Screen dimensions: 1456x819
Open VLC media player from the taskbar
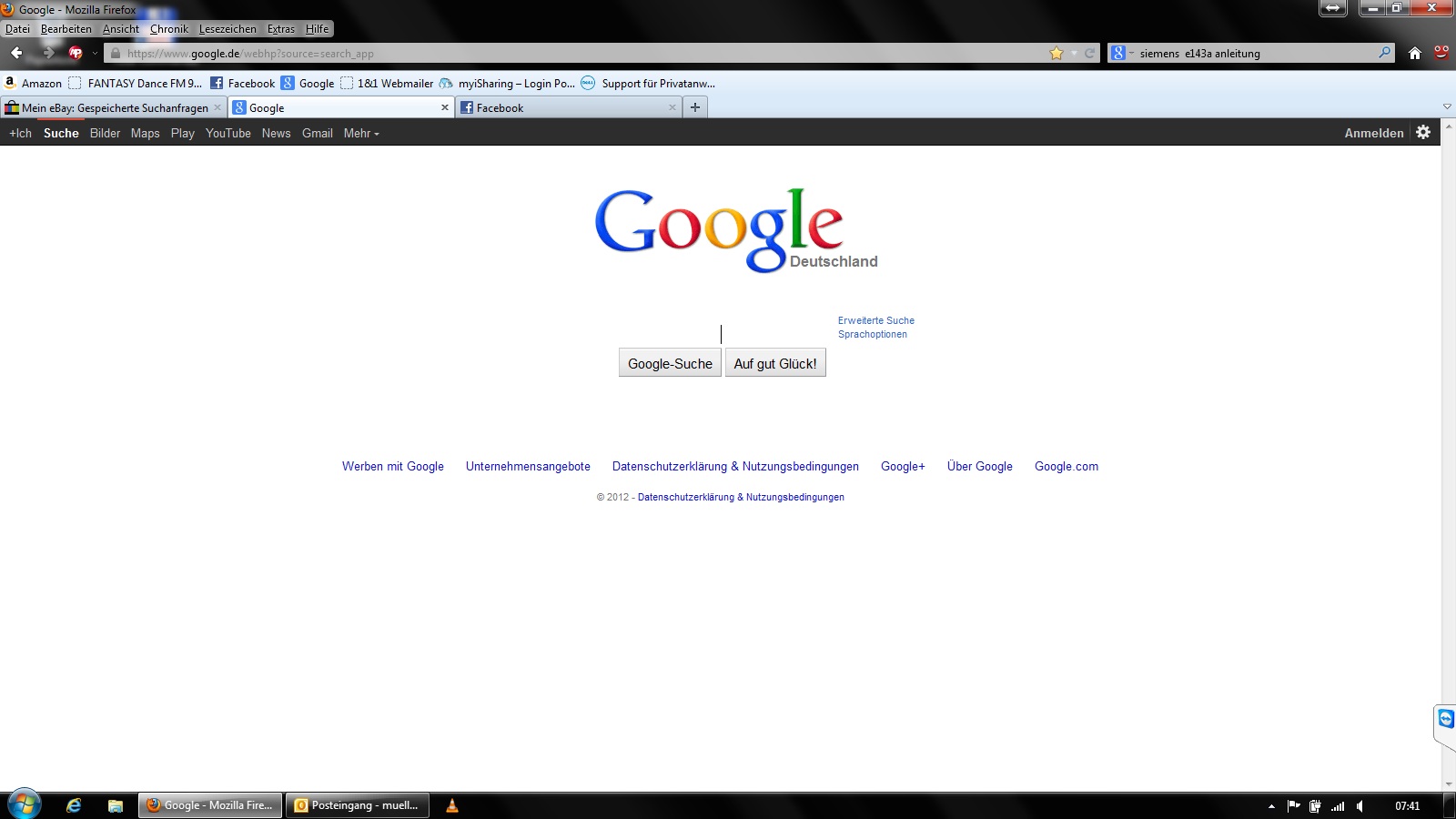(x=452, y=805)
